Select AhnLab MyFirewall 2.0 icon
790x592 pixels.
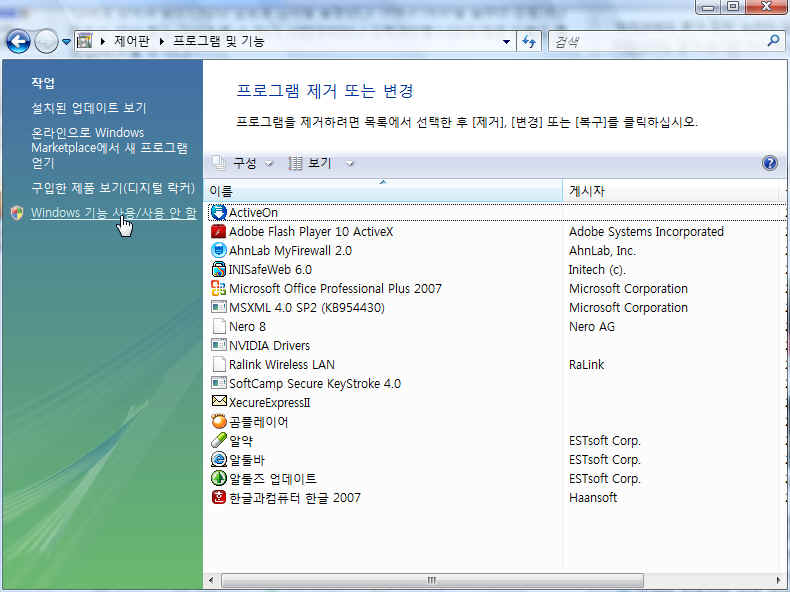tap(218, 250)
